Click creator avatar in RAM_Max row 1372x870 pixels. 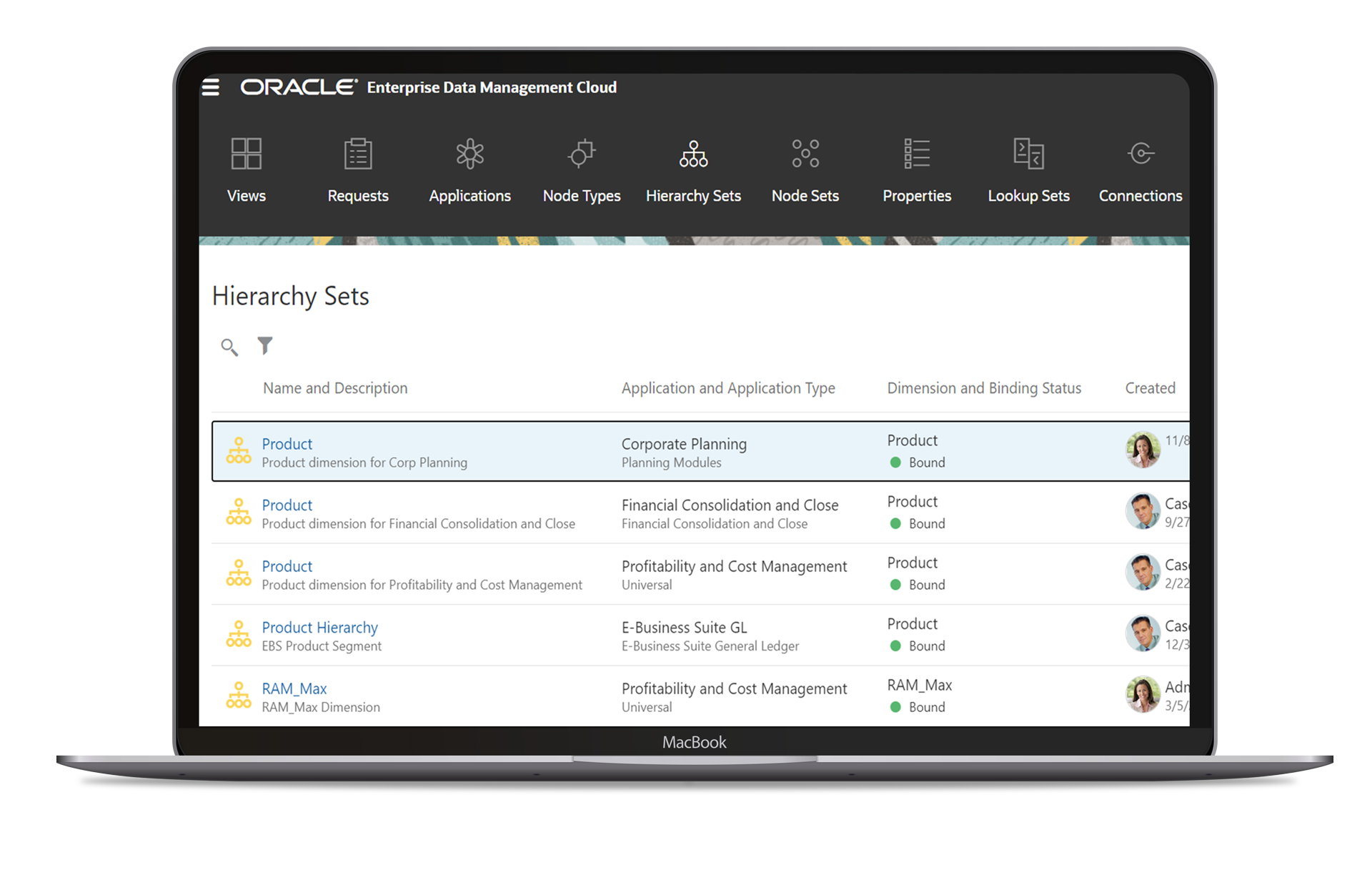[x=1143, y=695]
